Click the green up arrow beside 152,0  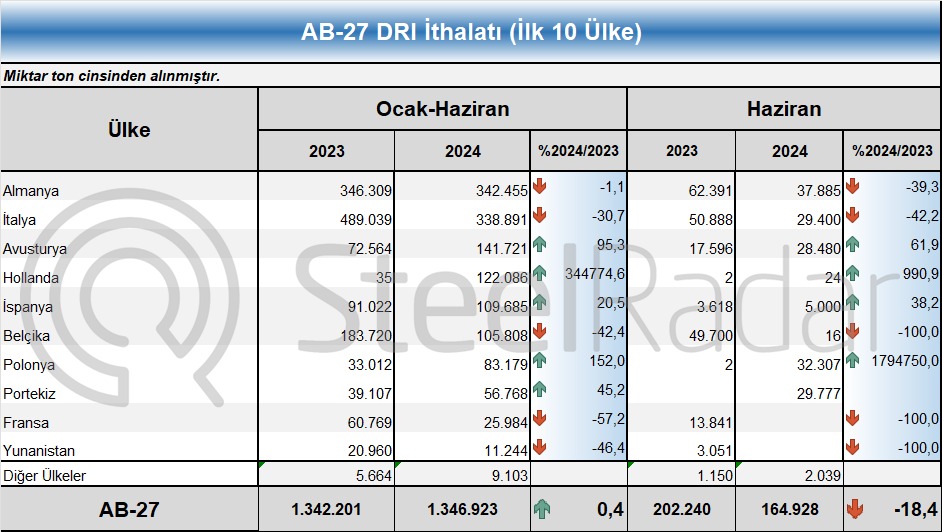point(539,360)
